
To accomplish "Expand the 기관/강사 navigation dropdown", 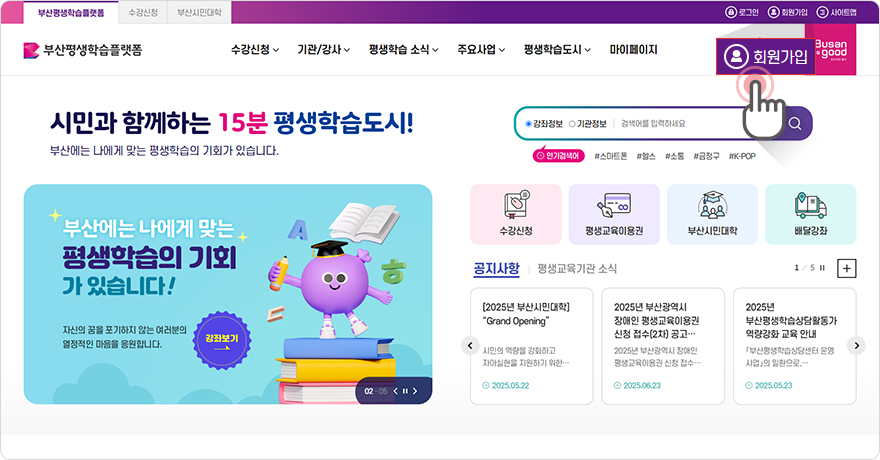I will pyautogui.click(x=324, y=50).
